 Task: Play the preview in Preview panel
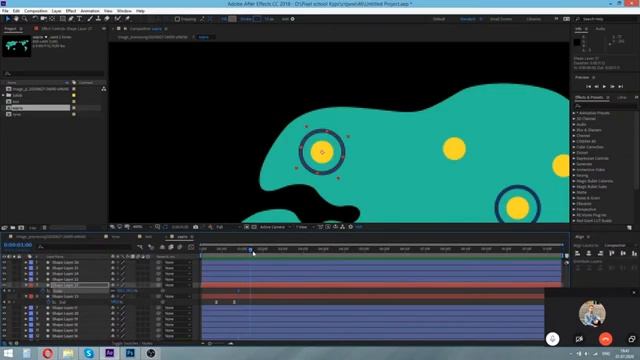(x=604, y=87)
